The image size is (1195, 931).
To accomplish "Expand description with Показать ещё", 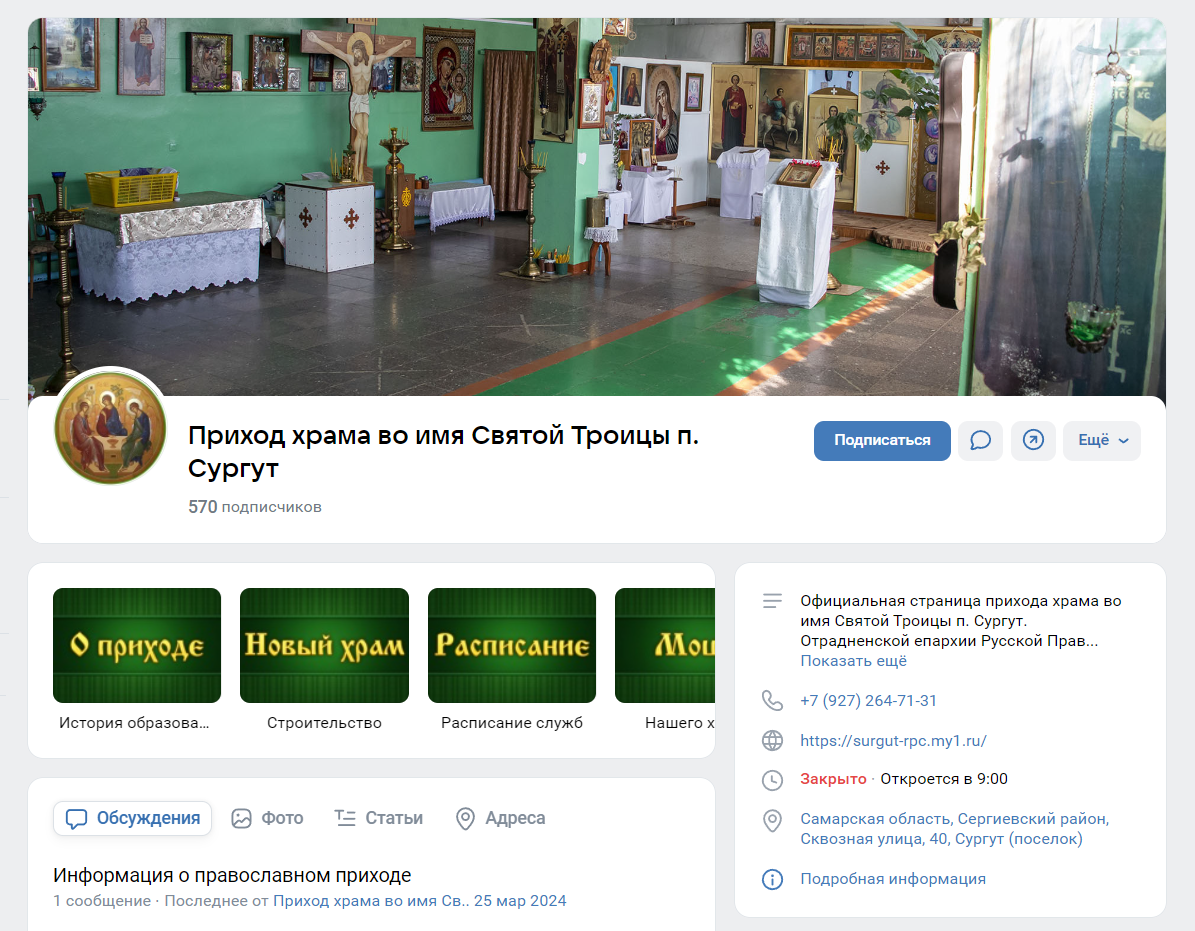I will [x=853, y=661].
